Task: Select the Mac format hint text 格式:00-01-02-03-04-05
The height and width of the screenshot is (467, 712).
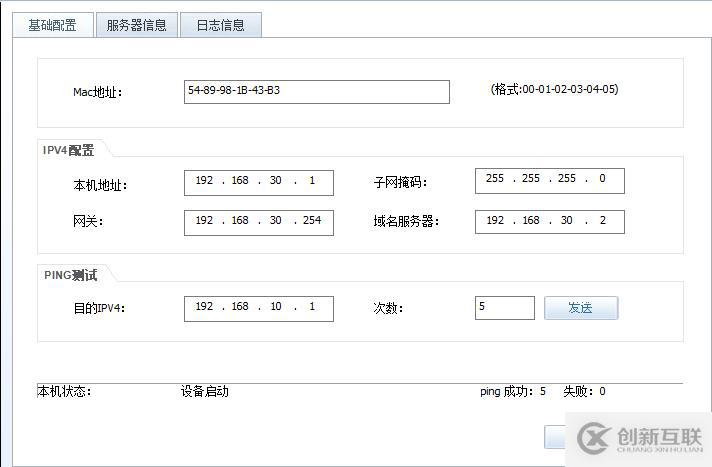Action: [x=554, y=89]
